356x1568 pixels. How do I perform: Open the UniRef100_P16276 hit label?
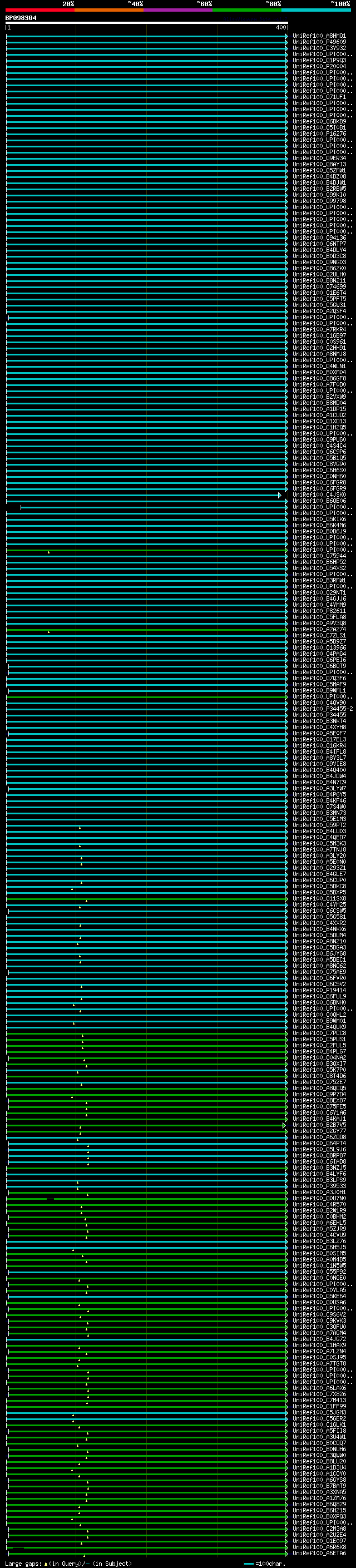tap(319, 134)
